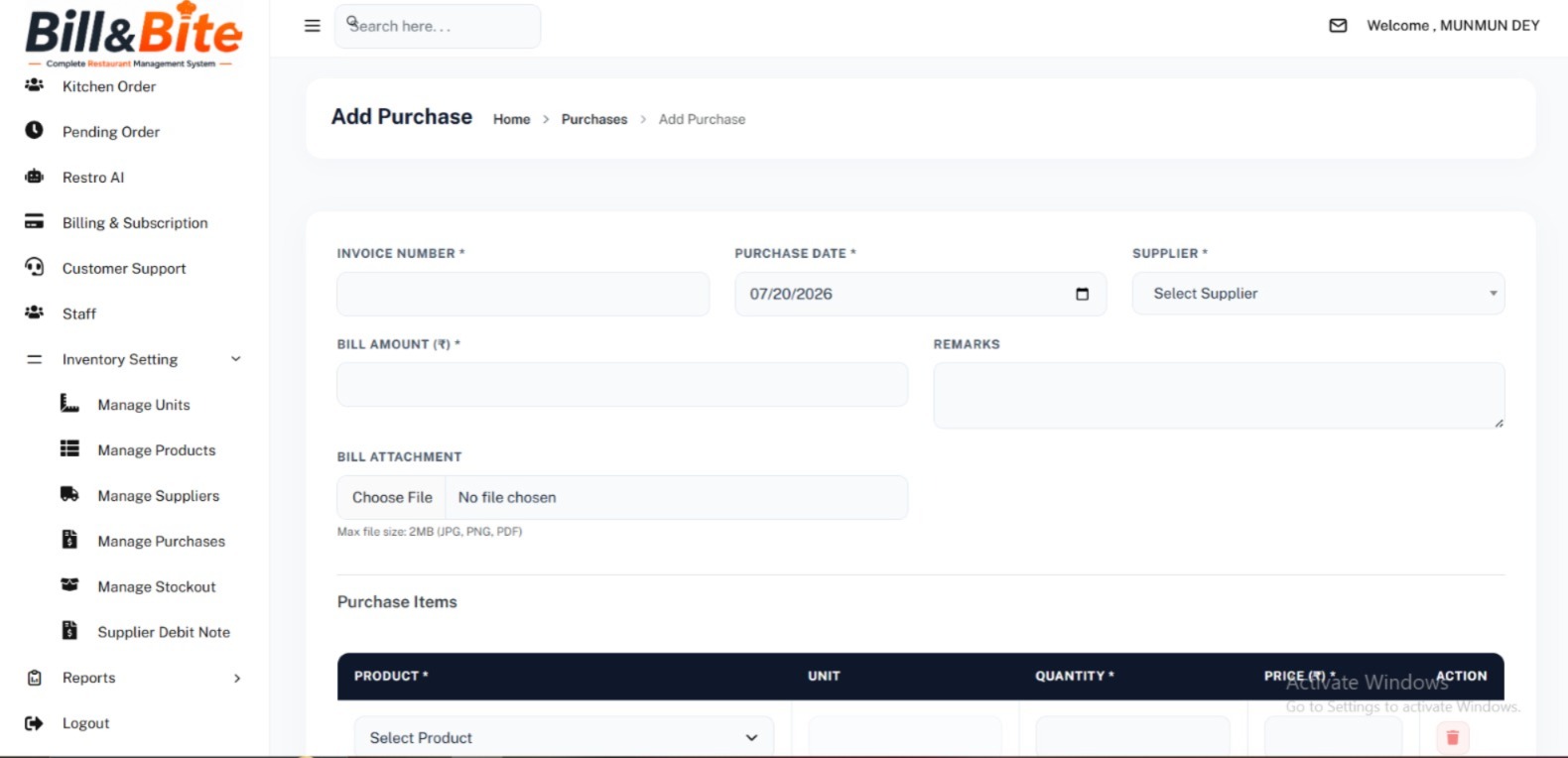Viewport: 1568px width, 758px height.
Task: Click the Price input in the item row
Action: click(1333, 737)
